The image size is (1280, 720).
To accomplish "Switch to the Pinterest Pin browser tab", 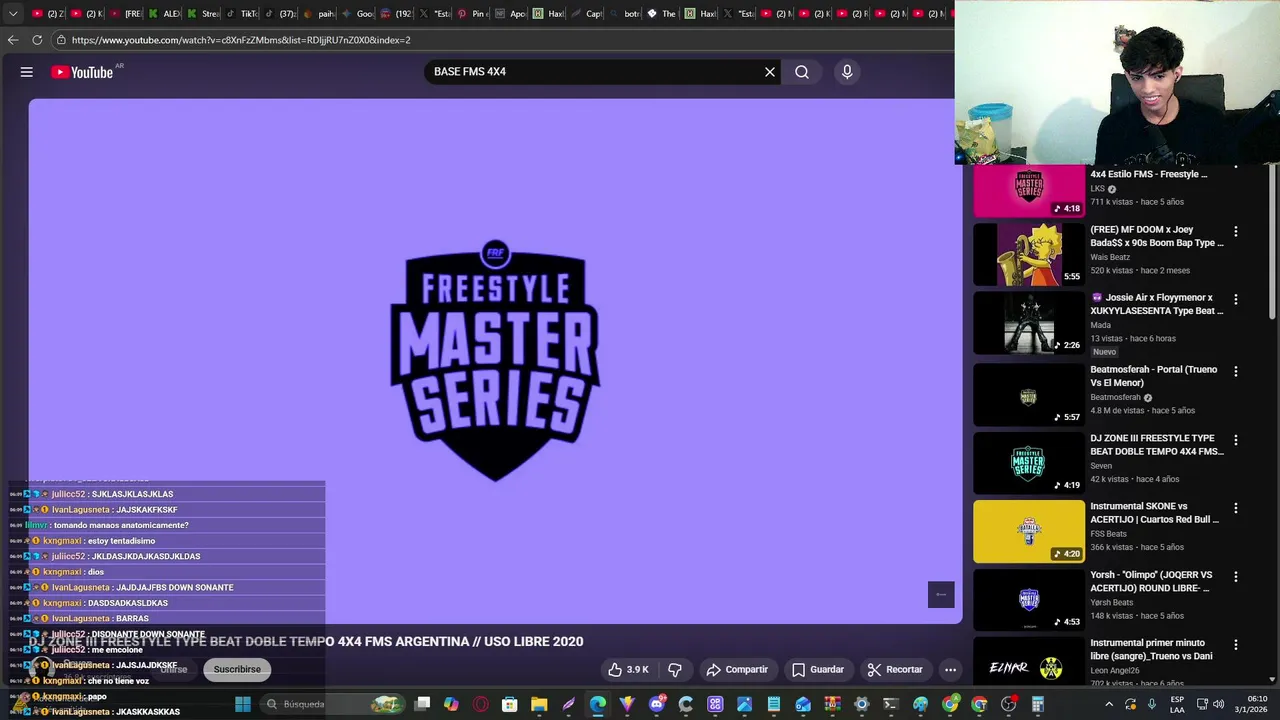I will (472, 14).
